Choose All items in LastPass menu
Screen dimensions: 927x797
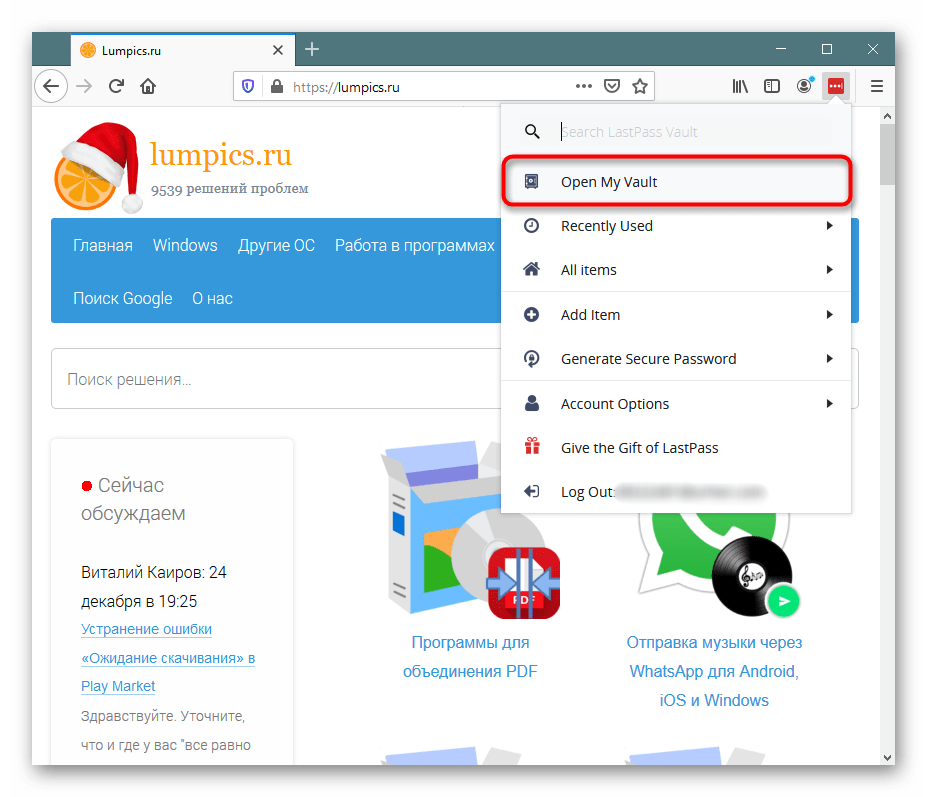[676, 270]
